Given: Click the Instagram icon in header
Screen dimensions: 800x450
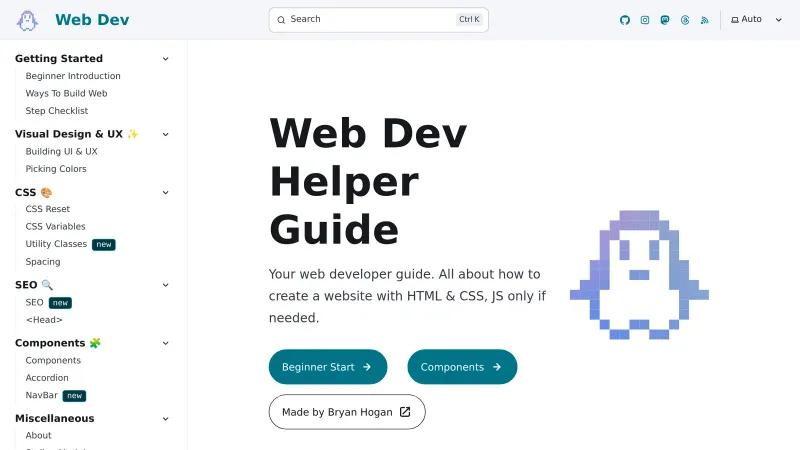Looking at the screenshot, I should point(645,20).
